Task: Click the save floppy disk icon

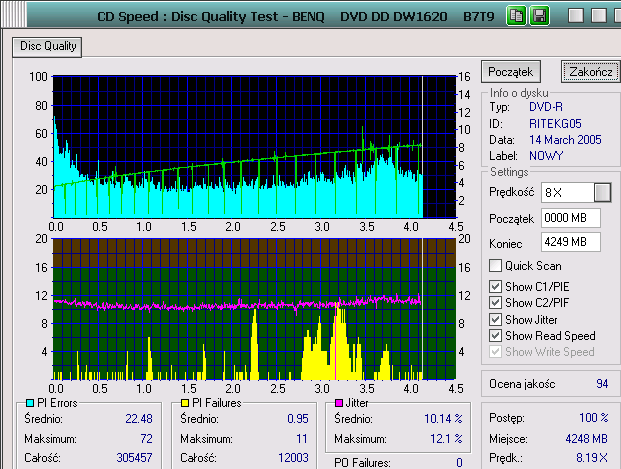Action: click(539, 16)
